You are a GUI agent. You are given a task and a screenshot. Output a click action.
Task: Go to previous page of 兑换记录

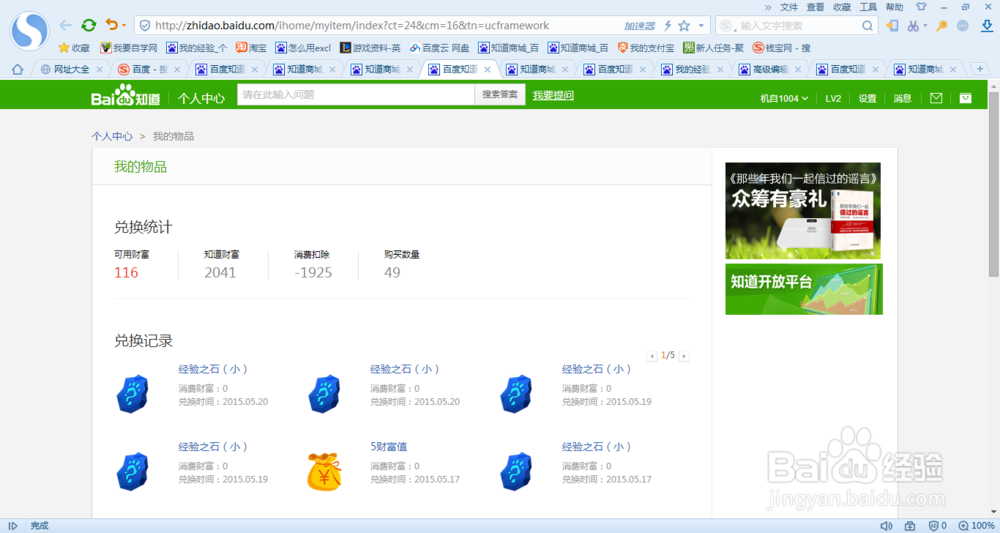pyautogui.click(x=652, y=356)
